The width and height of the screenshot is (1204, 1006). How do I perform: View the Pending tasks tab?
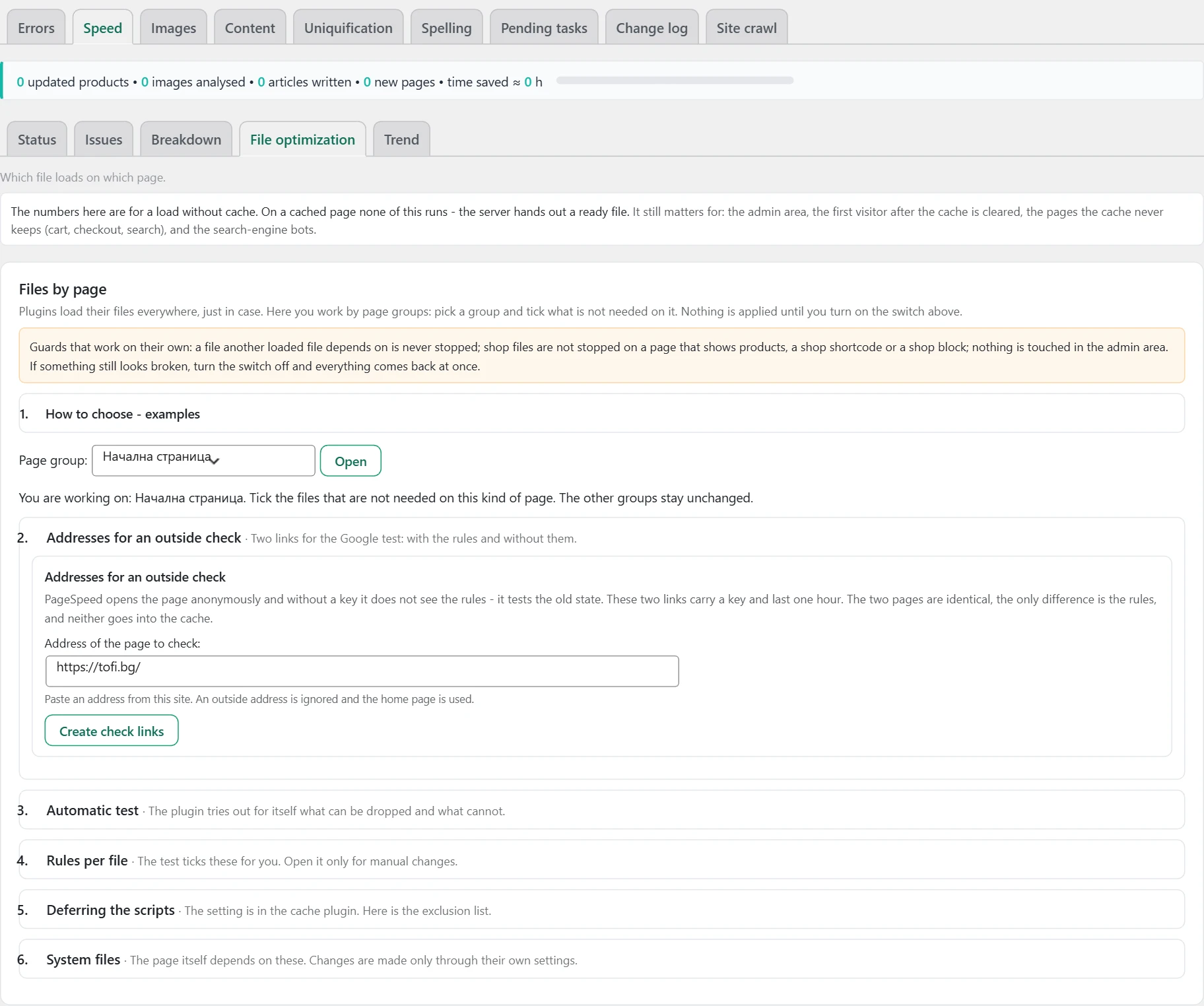coord(544,28)
